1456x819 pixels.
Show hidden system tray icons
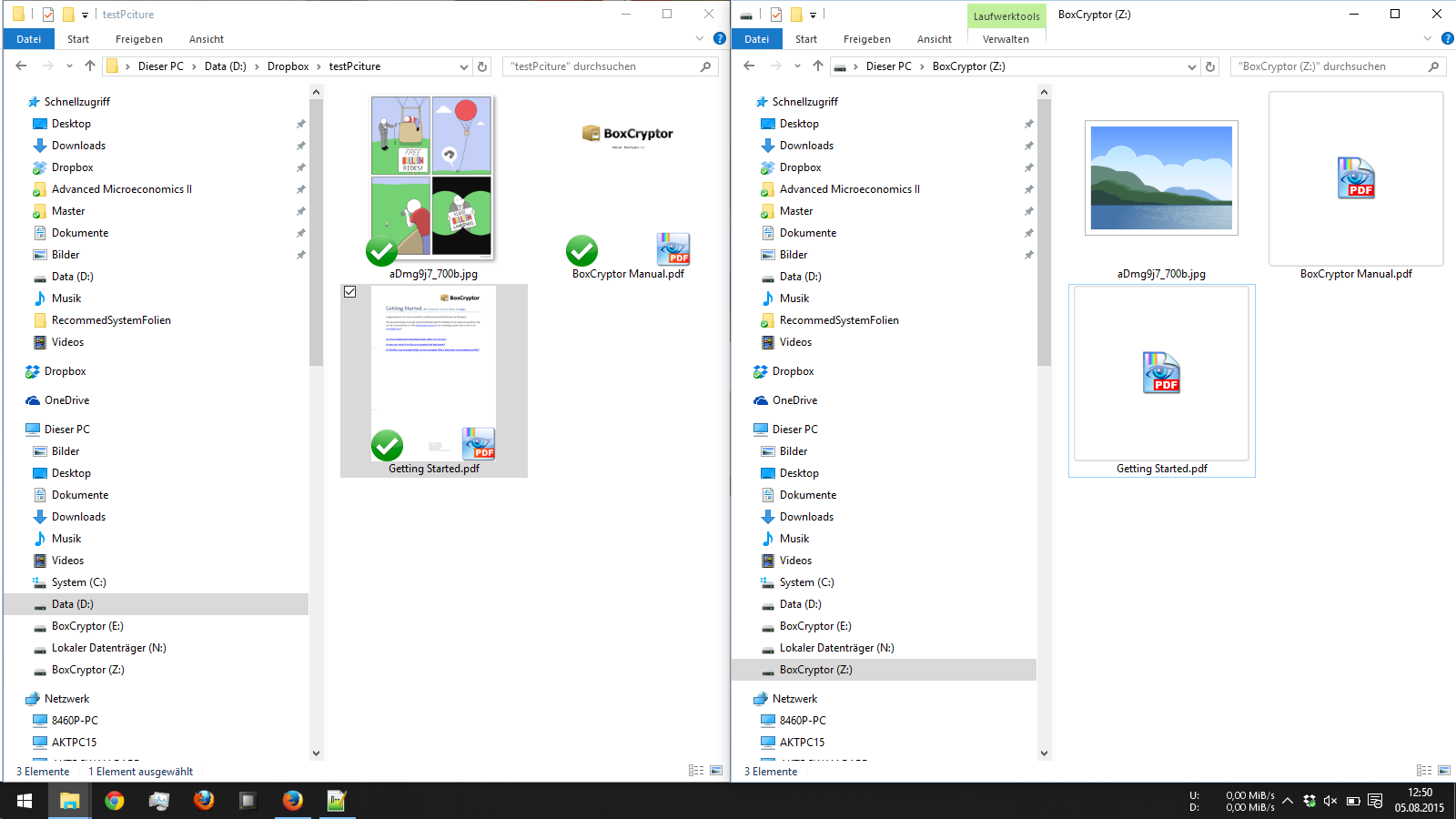pos(1288,801)
